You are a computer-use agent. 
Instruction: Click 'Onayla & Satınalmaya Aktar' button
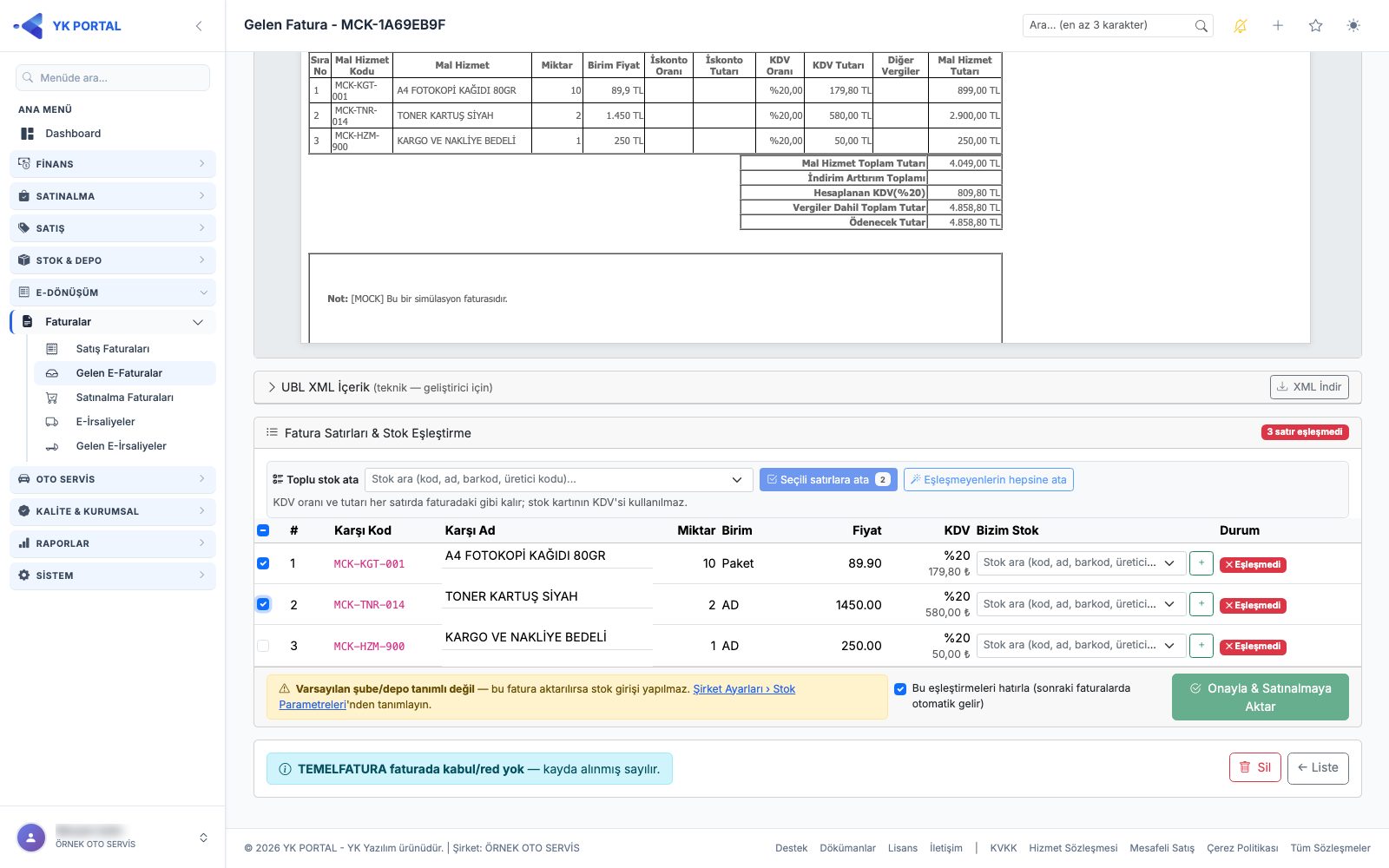1261,697
